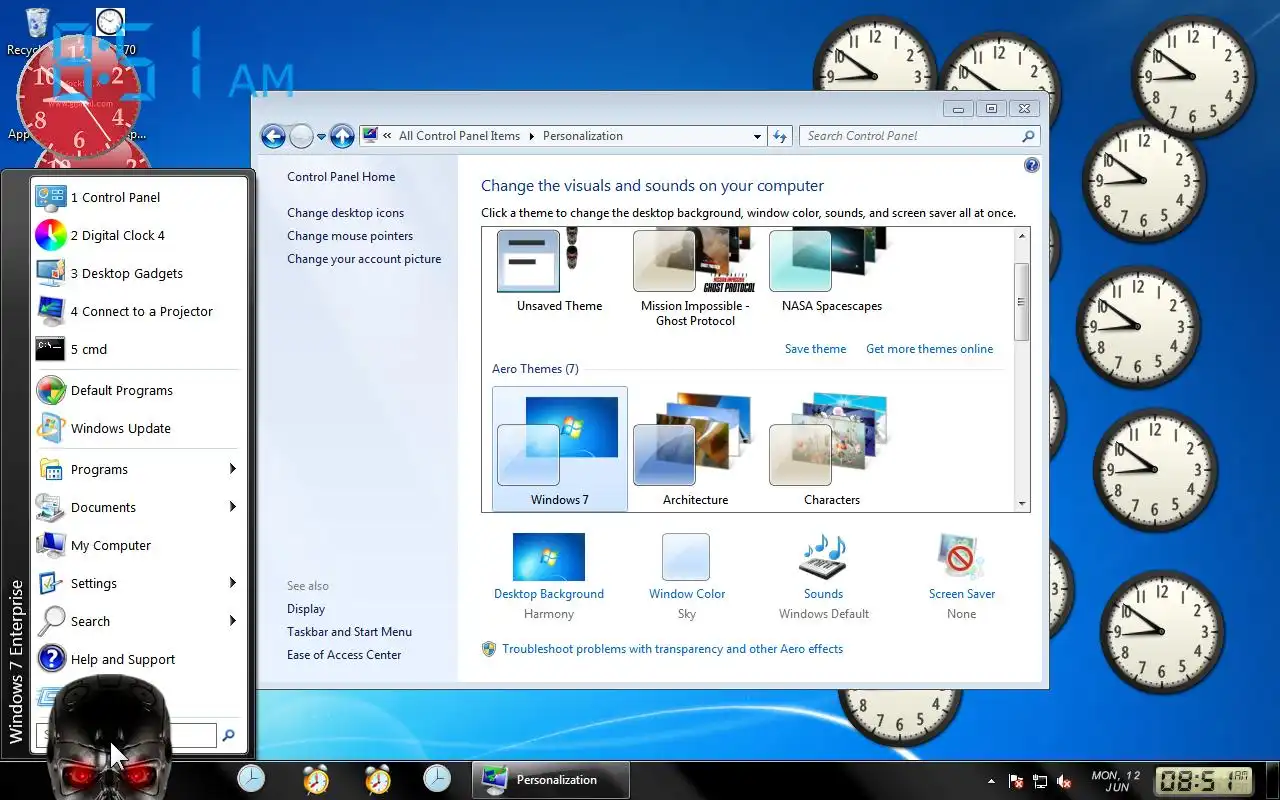The height and width of the screenshot is (800, 1280).
Task: Click the network tray icon
Action: pos(1040,782)
